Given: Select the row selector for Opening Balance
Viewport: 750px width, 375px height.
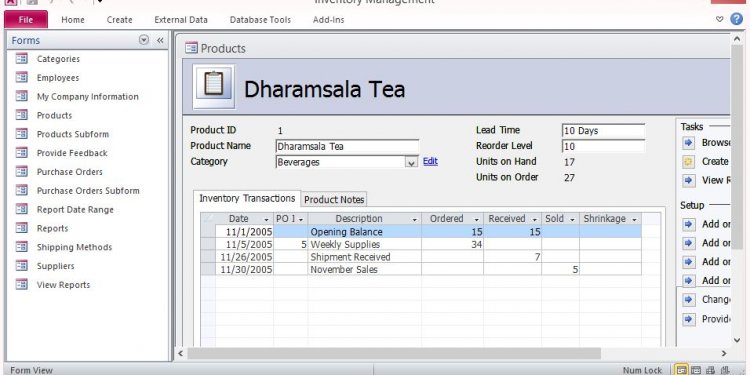Looking at the screenshot, I should [208, 232].
